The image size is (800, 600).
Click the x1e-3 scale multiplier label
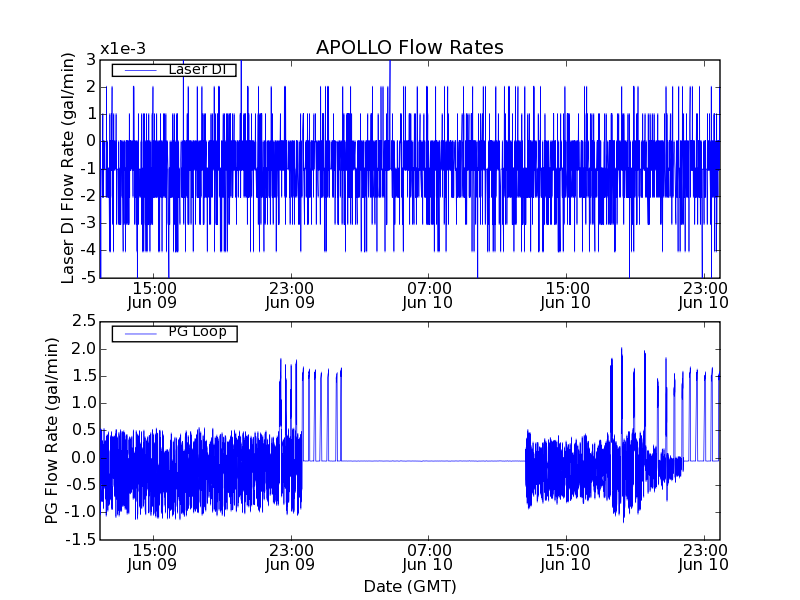click(x=122, y=49)
